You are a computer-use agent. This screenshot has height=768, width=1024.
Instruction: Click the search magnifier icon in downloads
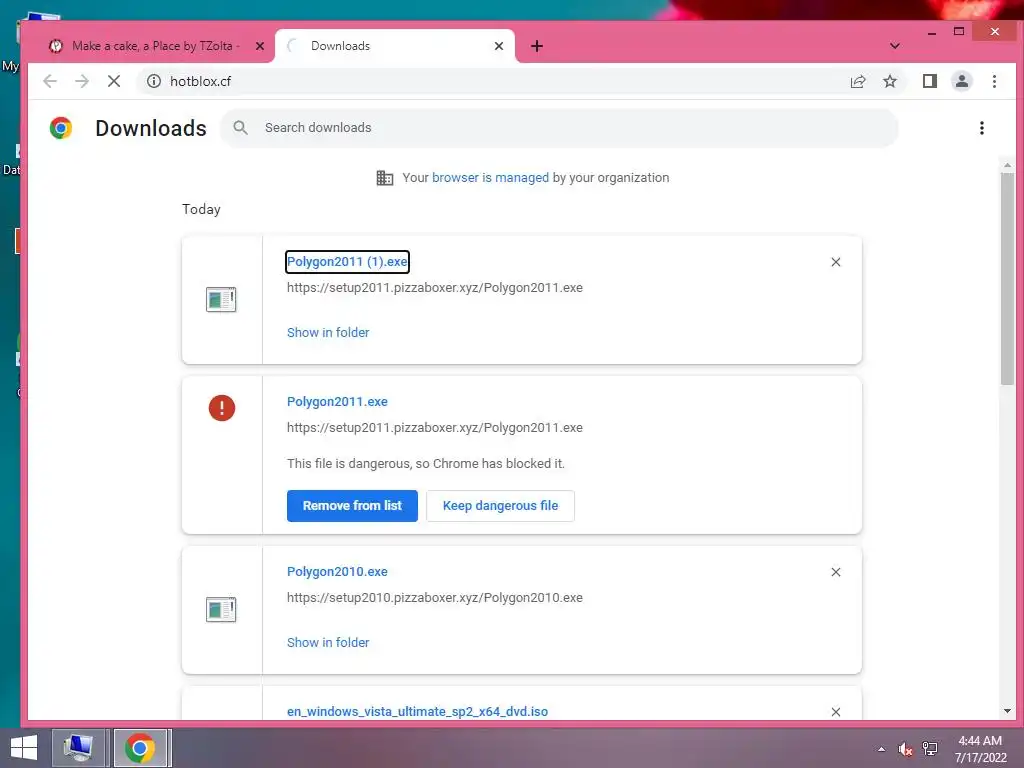point(240,127)
